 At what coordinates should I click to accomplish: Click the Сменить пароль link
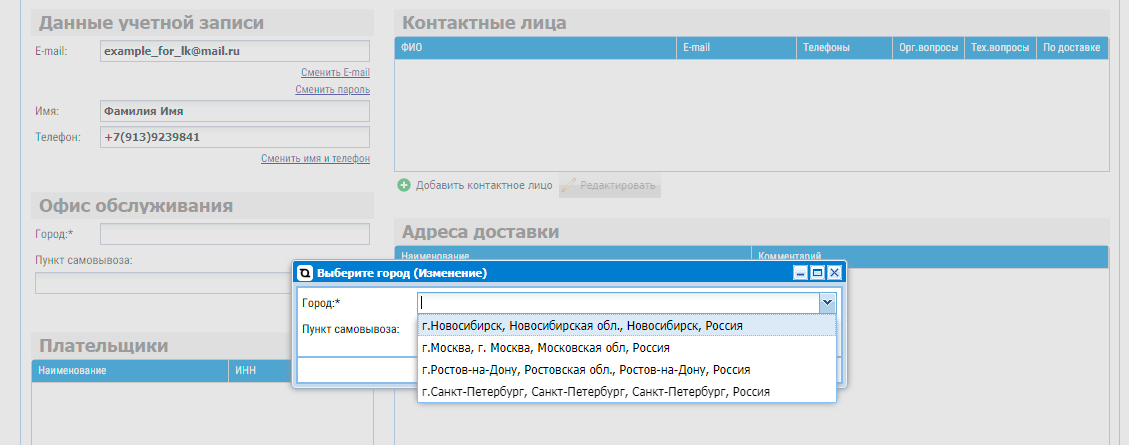click(333, 90)
